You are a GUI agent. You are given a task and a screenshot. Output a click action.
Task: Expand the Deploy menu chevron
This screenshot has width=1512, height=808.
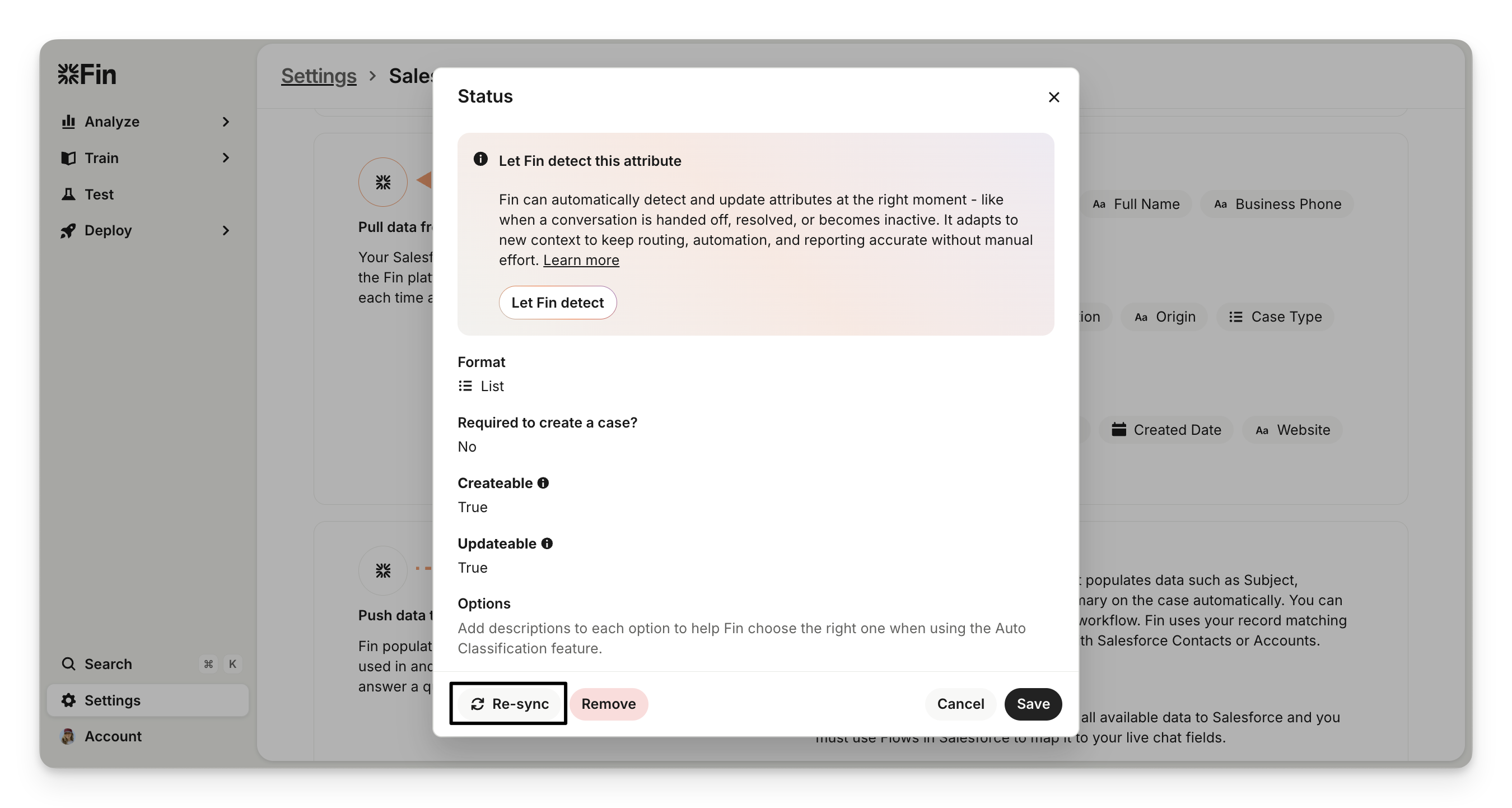[225, 231]
